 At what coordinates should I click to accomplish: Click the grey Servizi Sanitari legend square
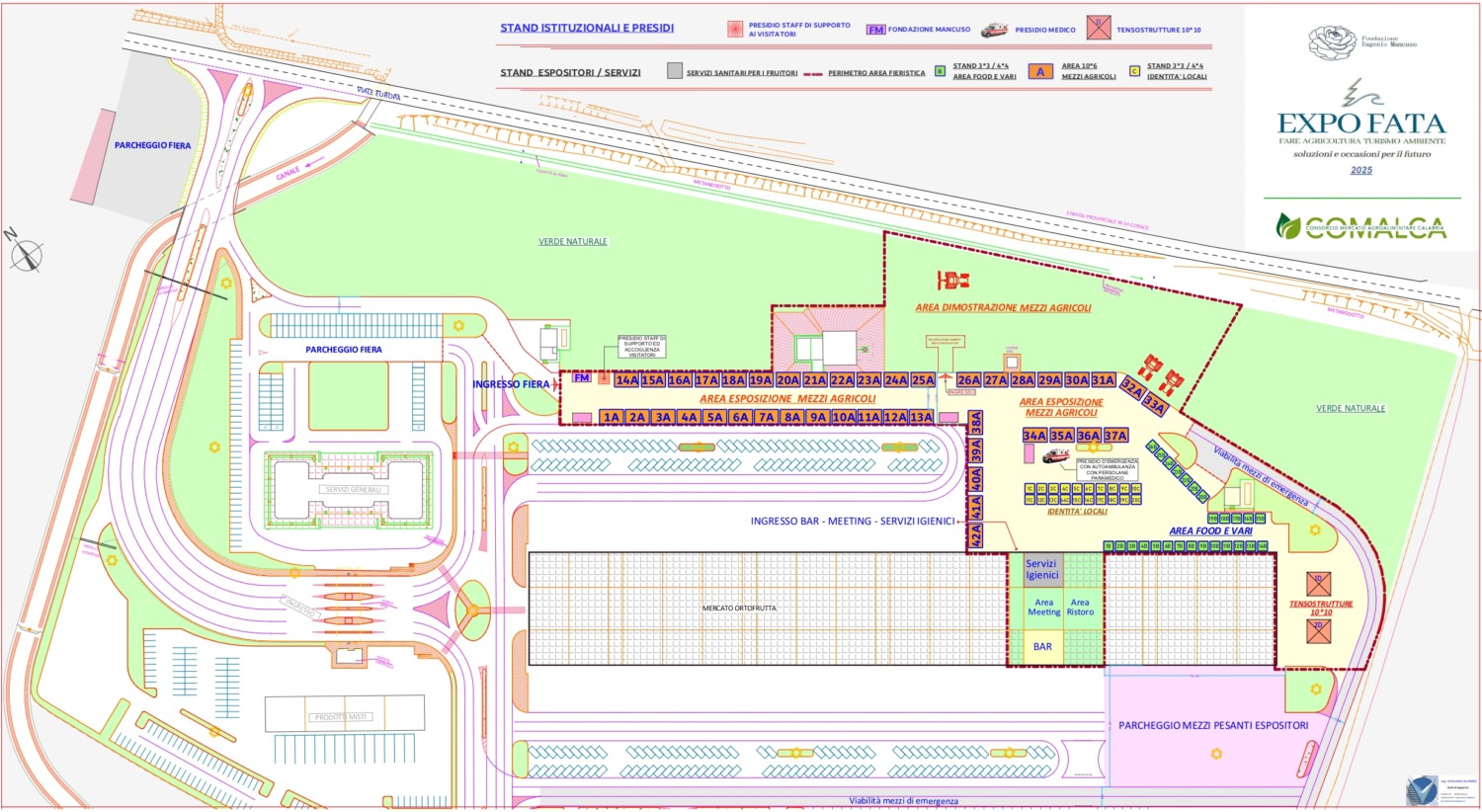coord(675,71)
